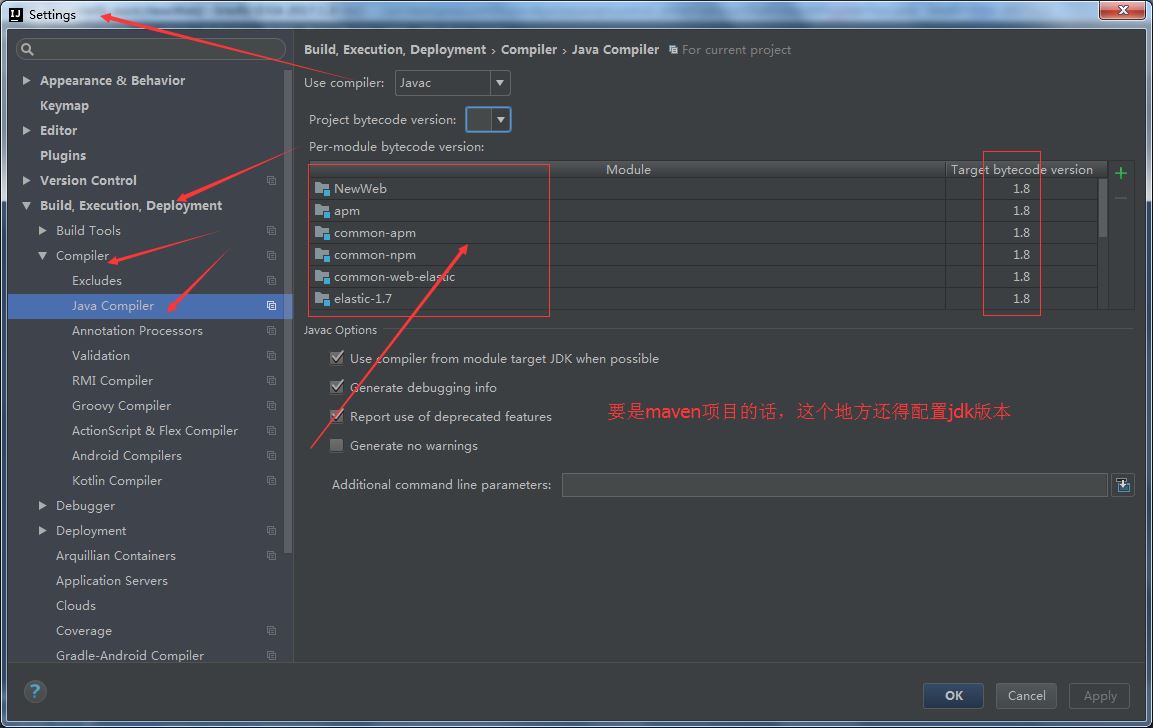Click the green plus add module icon
1153x728 pixels.
(1121, 173)
